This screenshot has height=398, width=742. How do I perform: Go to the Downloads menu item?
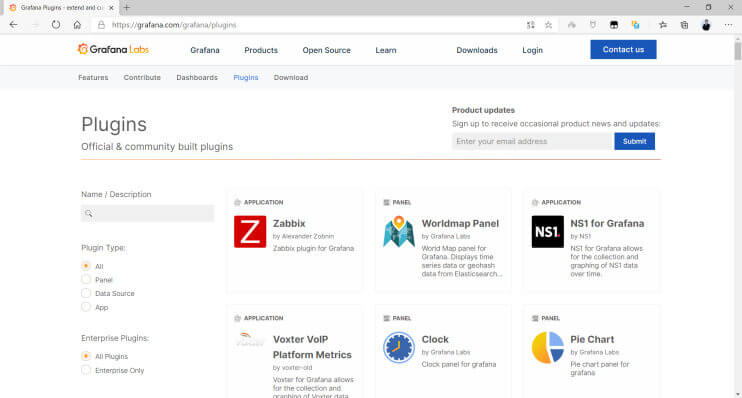coord(477,50)
